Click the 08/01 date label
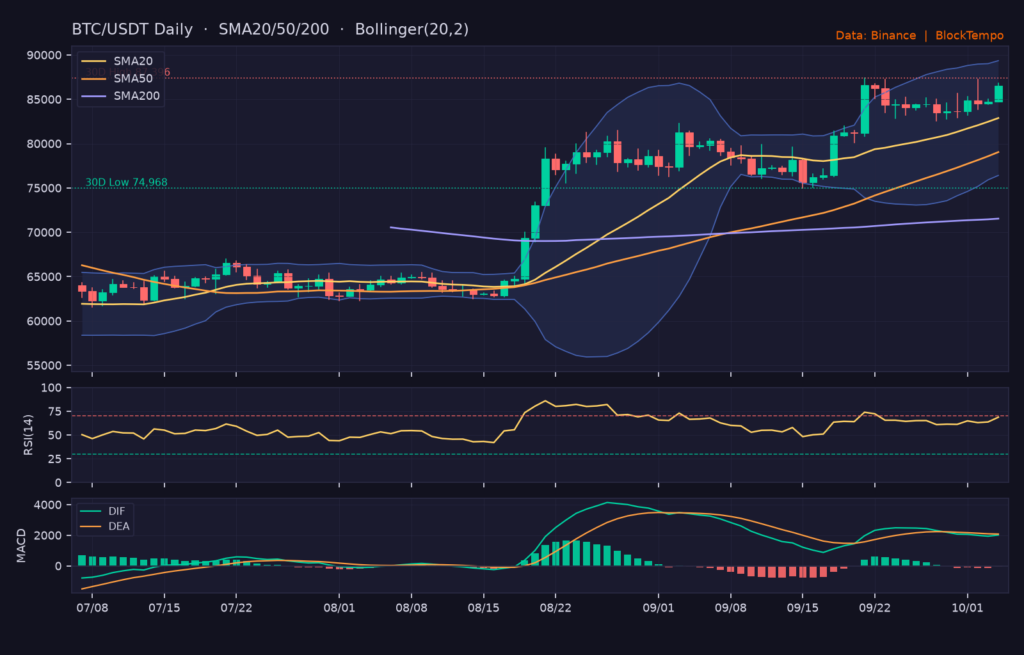Image resolution: width=1024 pixels, height=655 pixels. tap(339, 608)
